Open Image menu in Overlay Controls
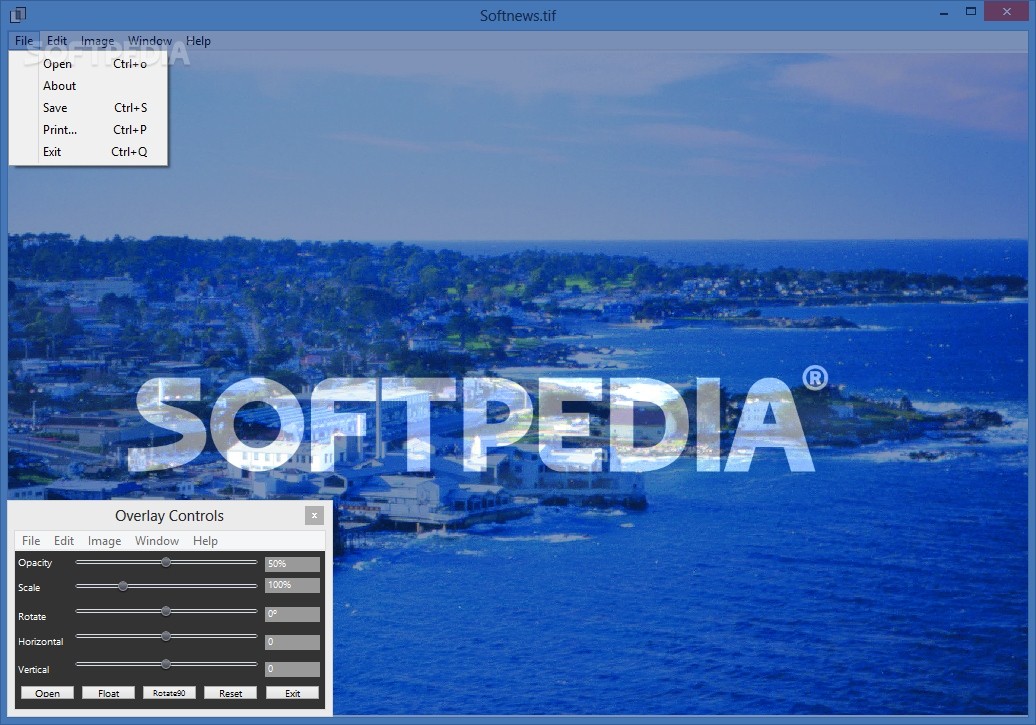The height and width of the screenshot is (725, 1036). coord(104,541)
